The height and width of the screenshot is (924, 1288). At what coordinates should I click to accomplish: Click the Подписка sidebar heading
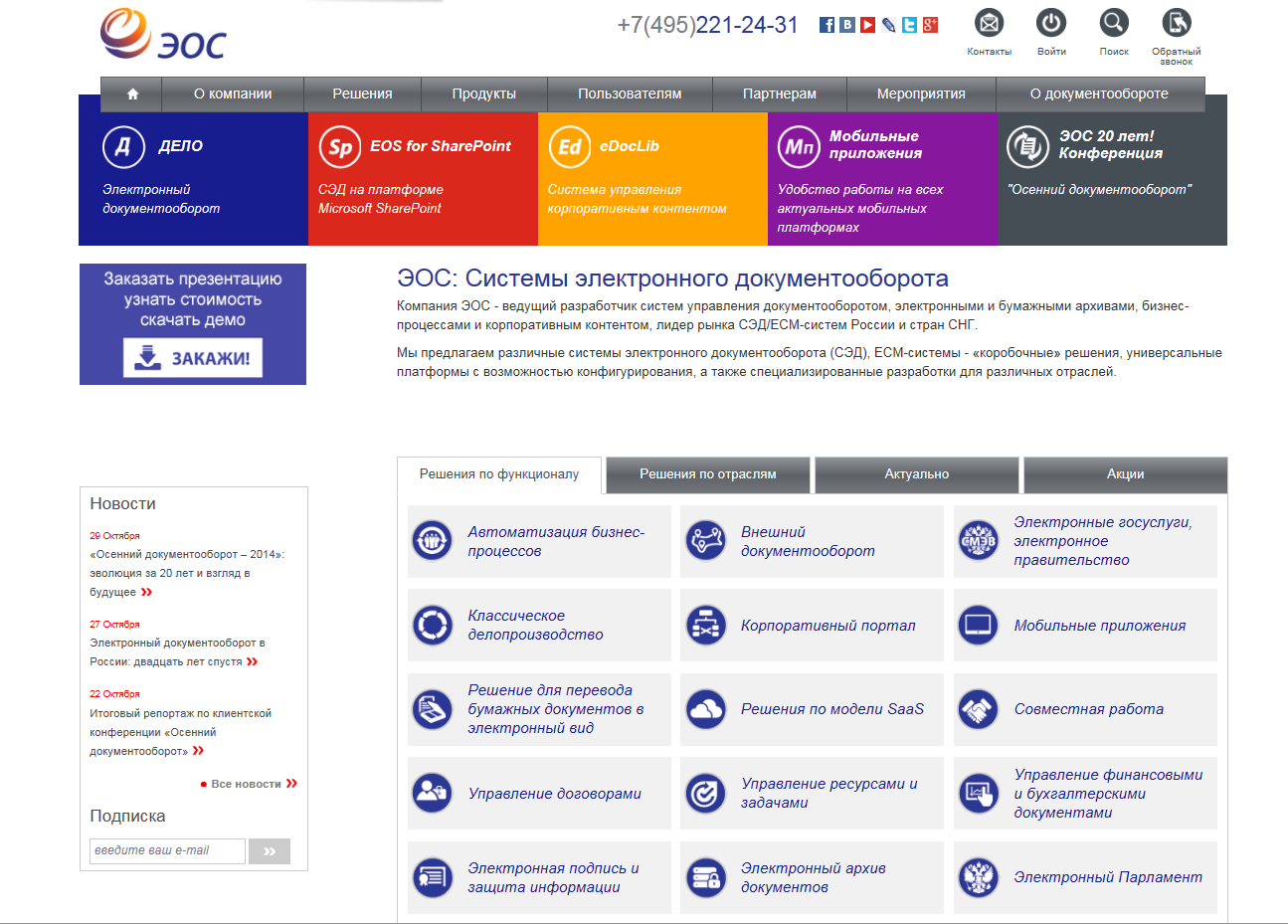click(x=127, y=817)
